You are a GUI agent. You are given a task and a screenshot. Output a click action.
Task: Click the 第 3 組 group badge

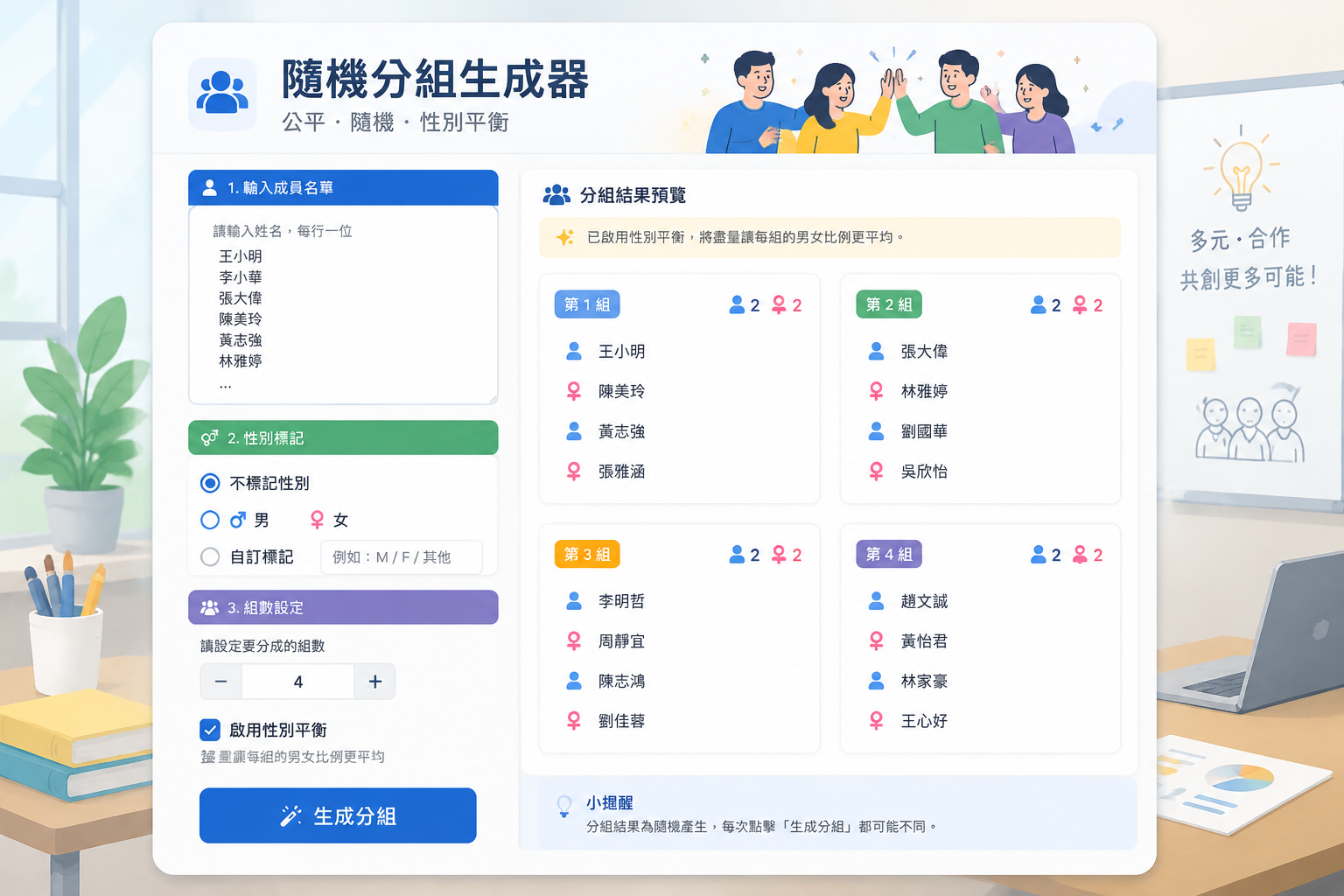coord(587,554)
